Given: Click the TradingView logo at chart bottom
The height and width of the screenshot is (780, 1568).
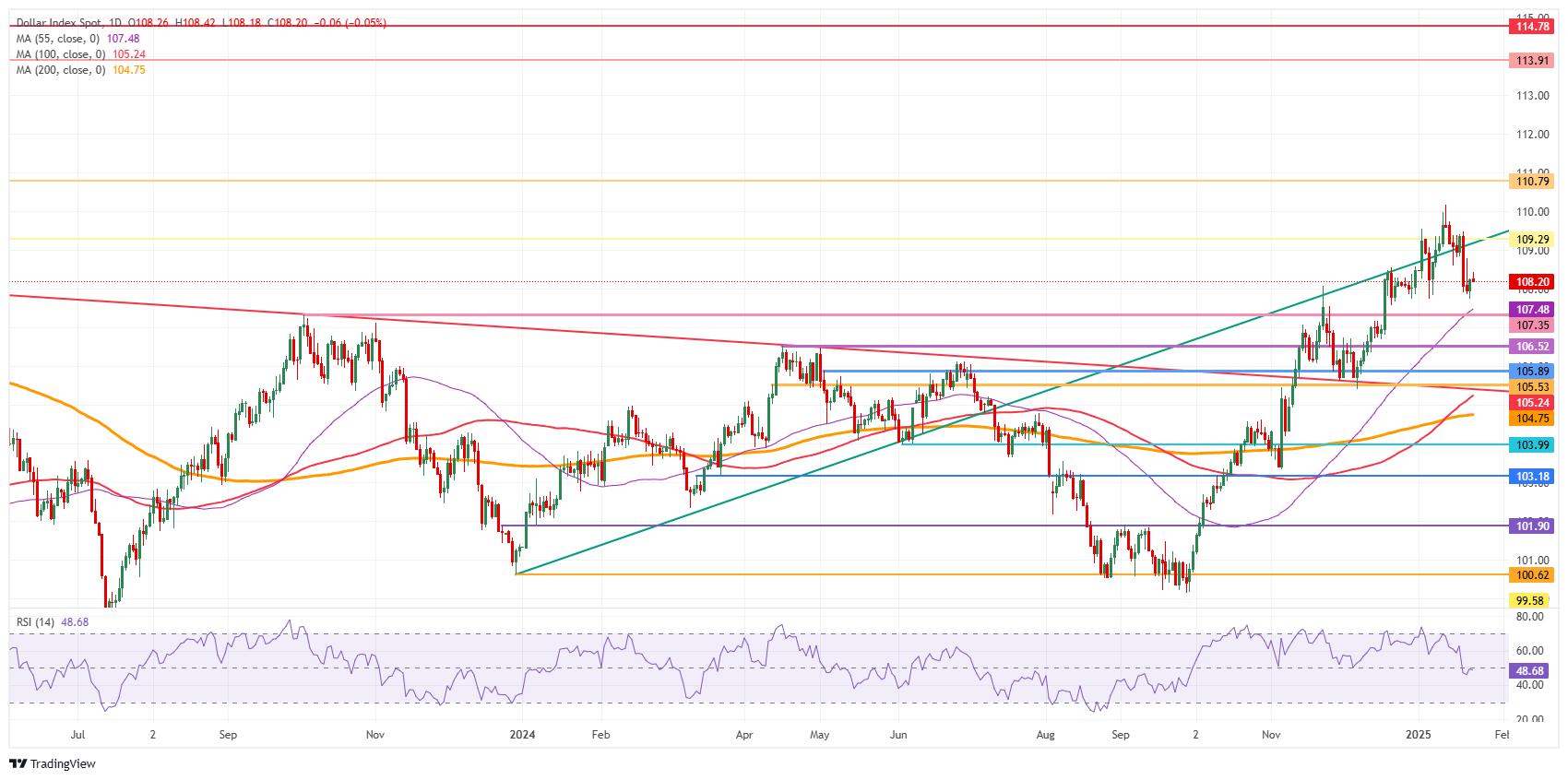Looking at the screenshot, I should pos(52,763).
